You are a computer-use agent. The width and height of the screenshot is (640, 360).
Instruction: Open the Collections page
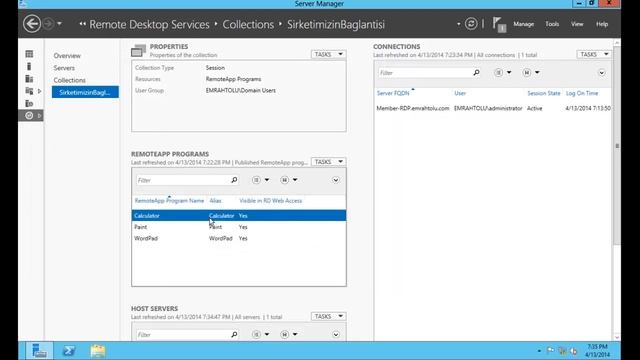point(69,80)
